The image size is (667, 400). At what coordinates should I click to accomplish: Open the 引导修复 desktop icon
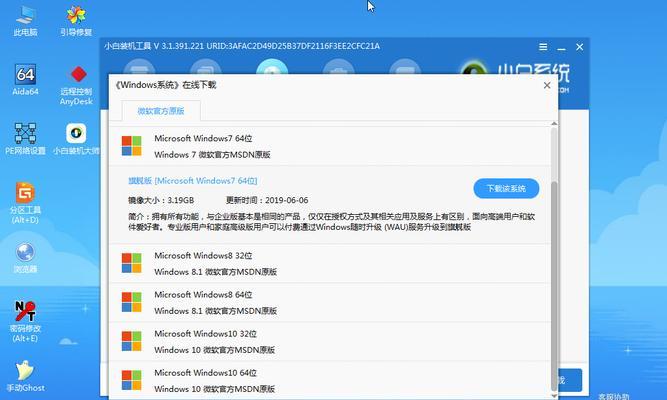(76, 20)
